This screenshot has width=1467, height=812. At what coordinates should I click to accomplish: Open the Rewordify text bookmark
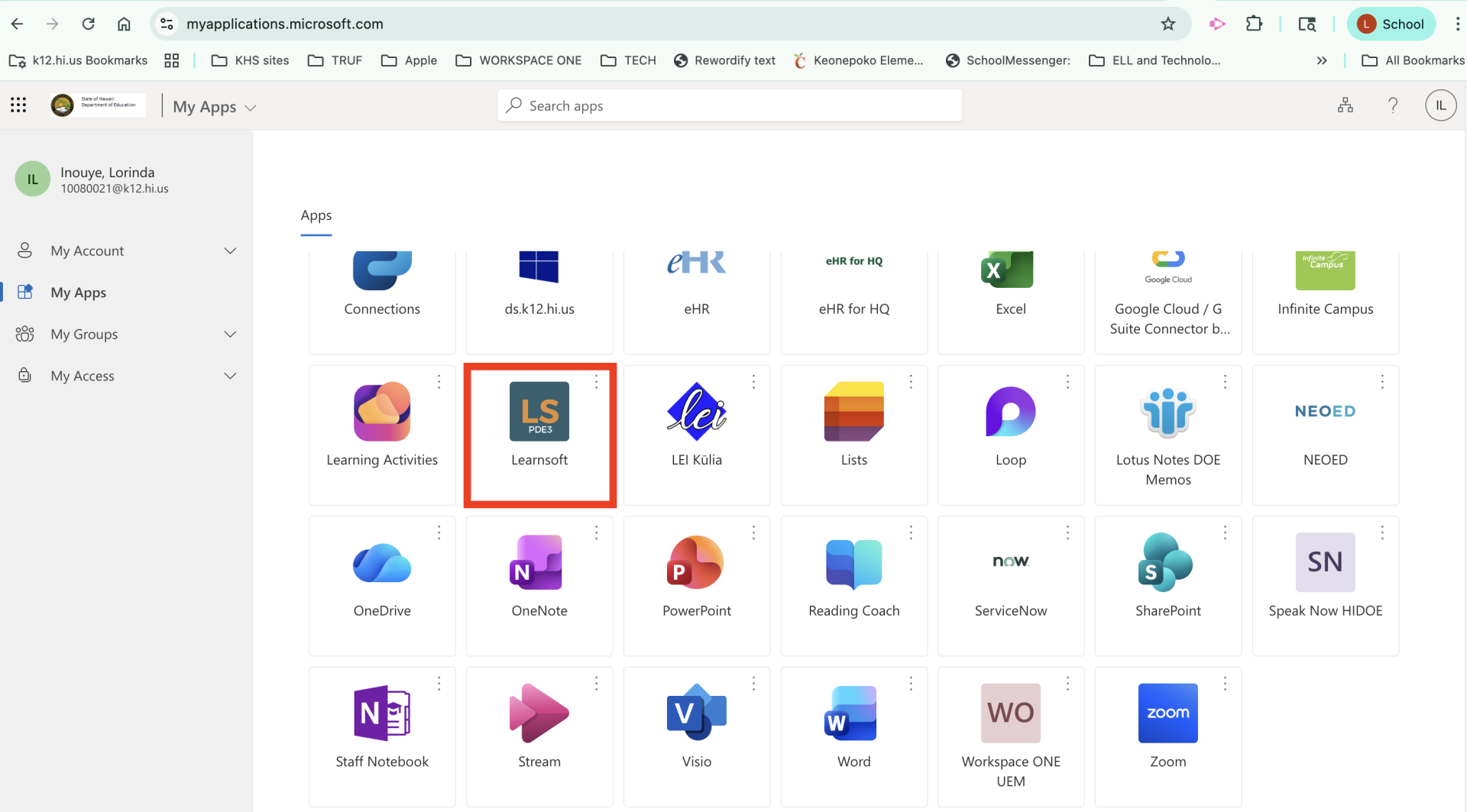click(724, 60)
